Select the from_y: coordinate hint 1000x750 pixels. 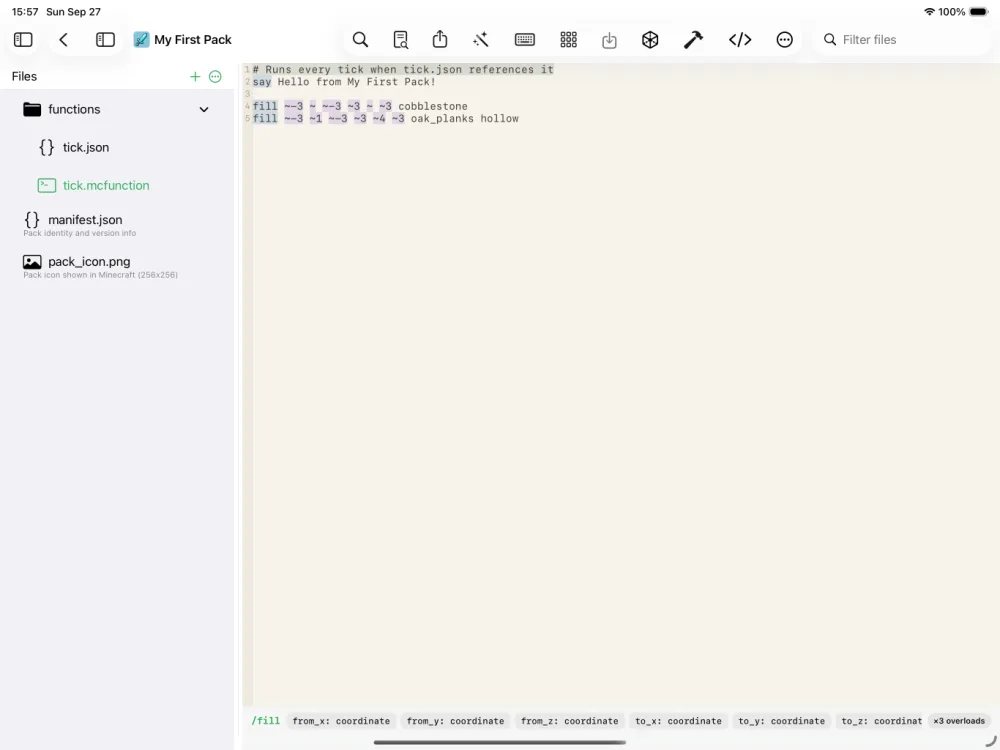[455, 721]
